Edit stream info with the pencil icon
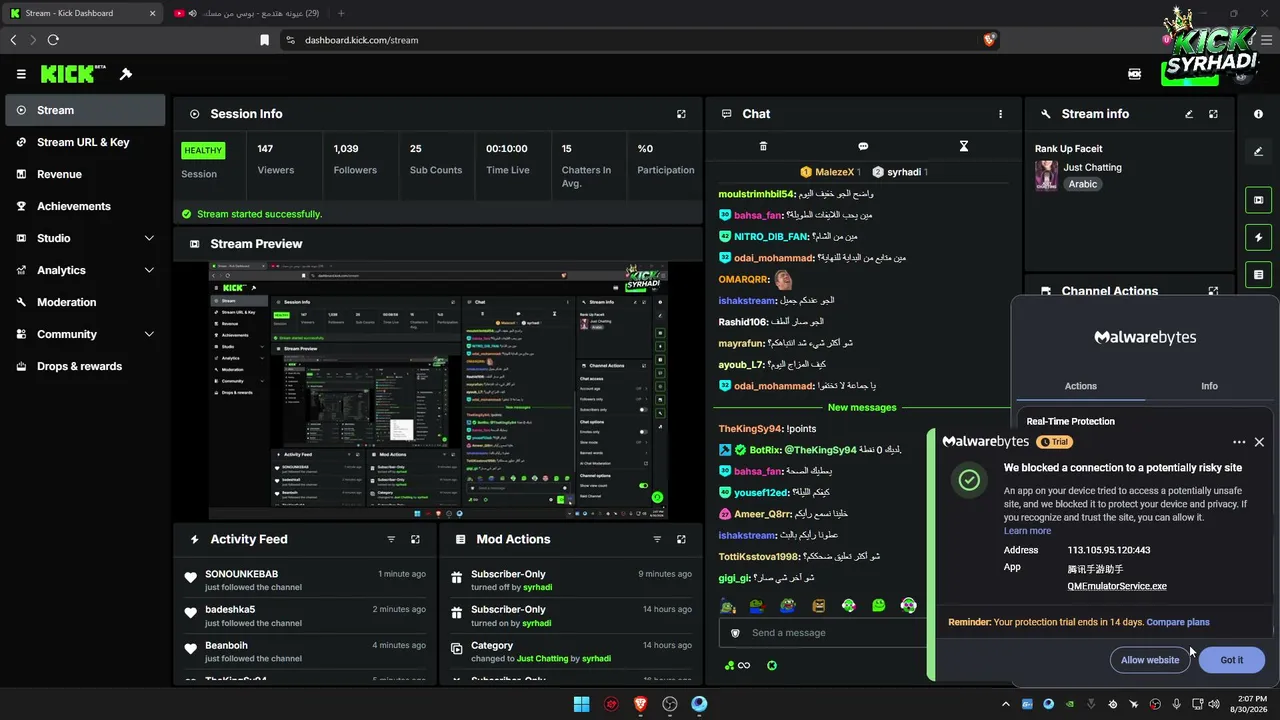Screen dimensions: 1280x720 1189,114
